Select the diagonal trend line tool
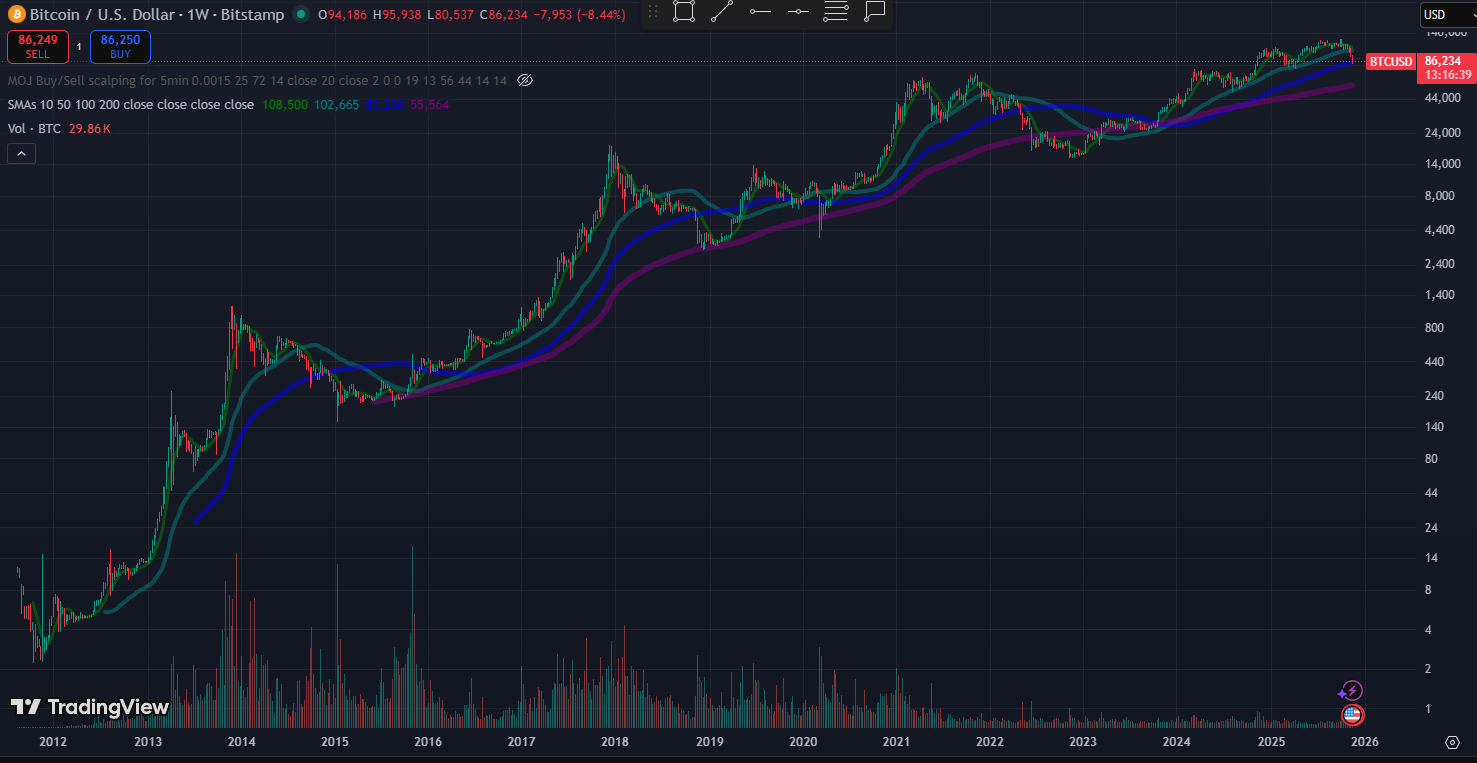The width and height of the screenshot is (1477, 763). click(x=722, y=12)
